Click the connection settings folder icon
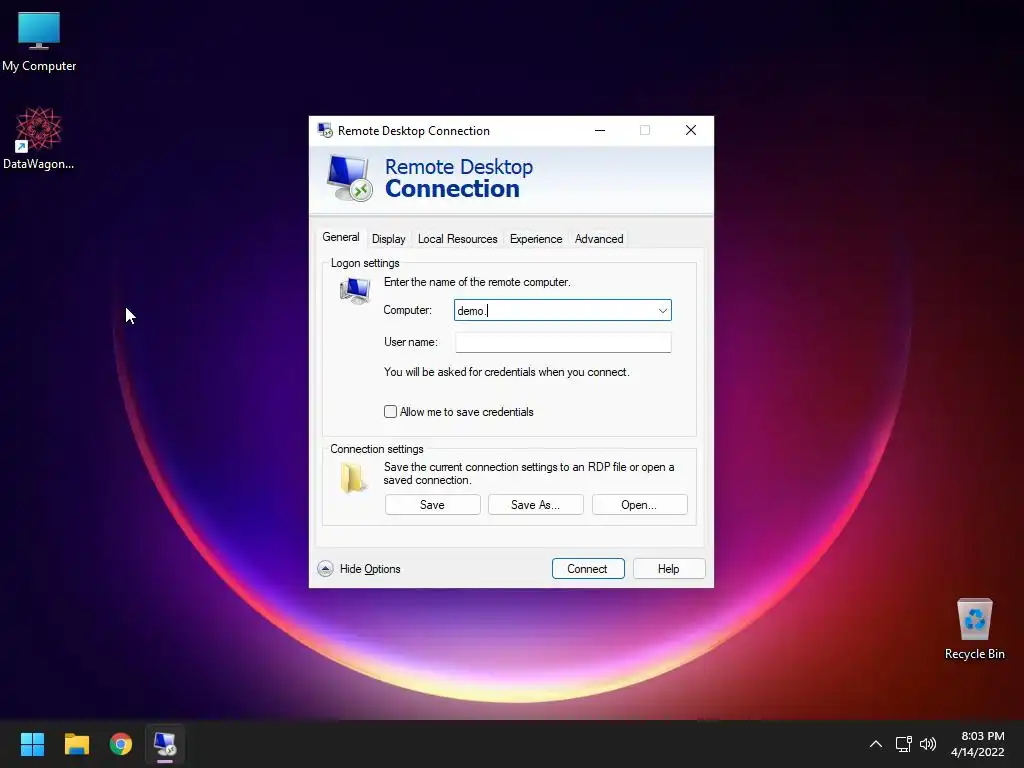Image resolution: width=1024 pixels, height=768 pixels. coord(353,477)
